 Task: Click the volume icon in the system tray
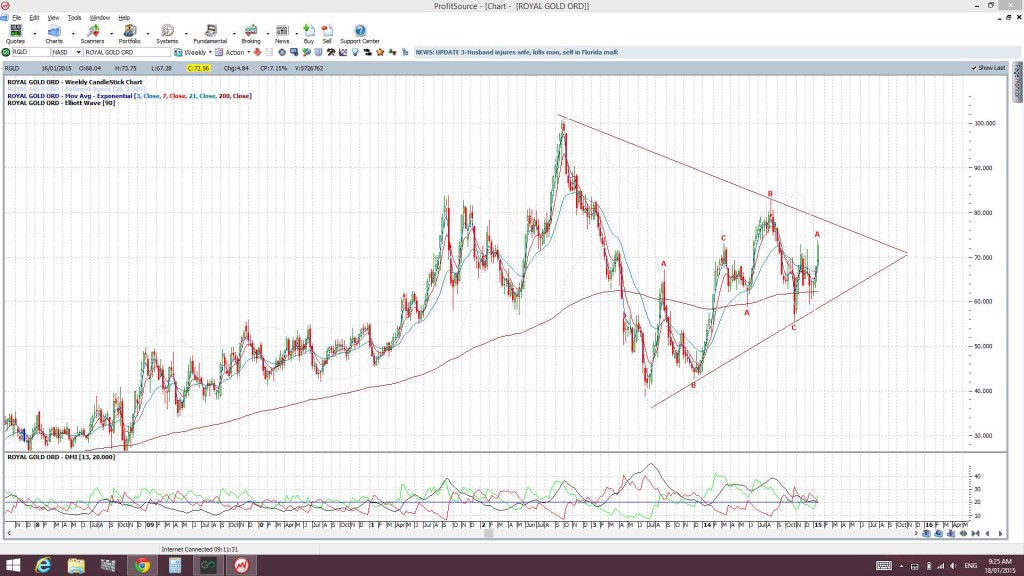[953, 566]
